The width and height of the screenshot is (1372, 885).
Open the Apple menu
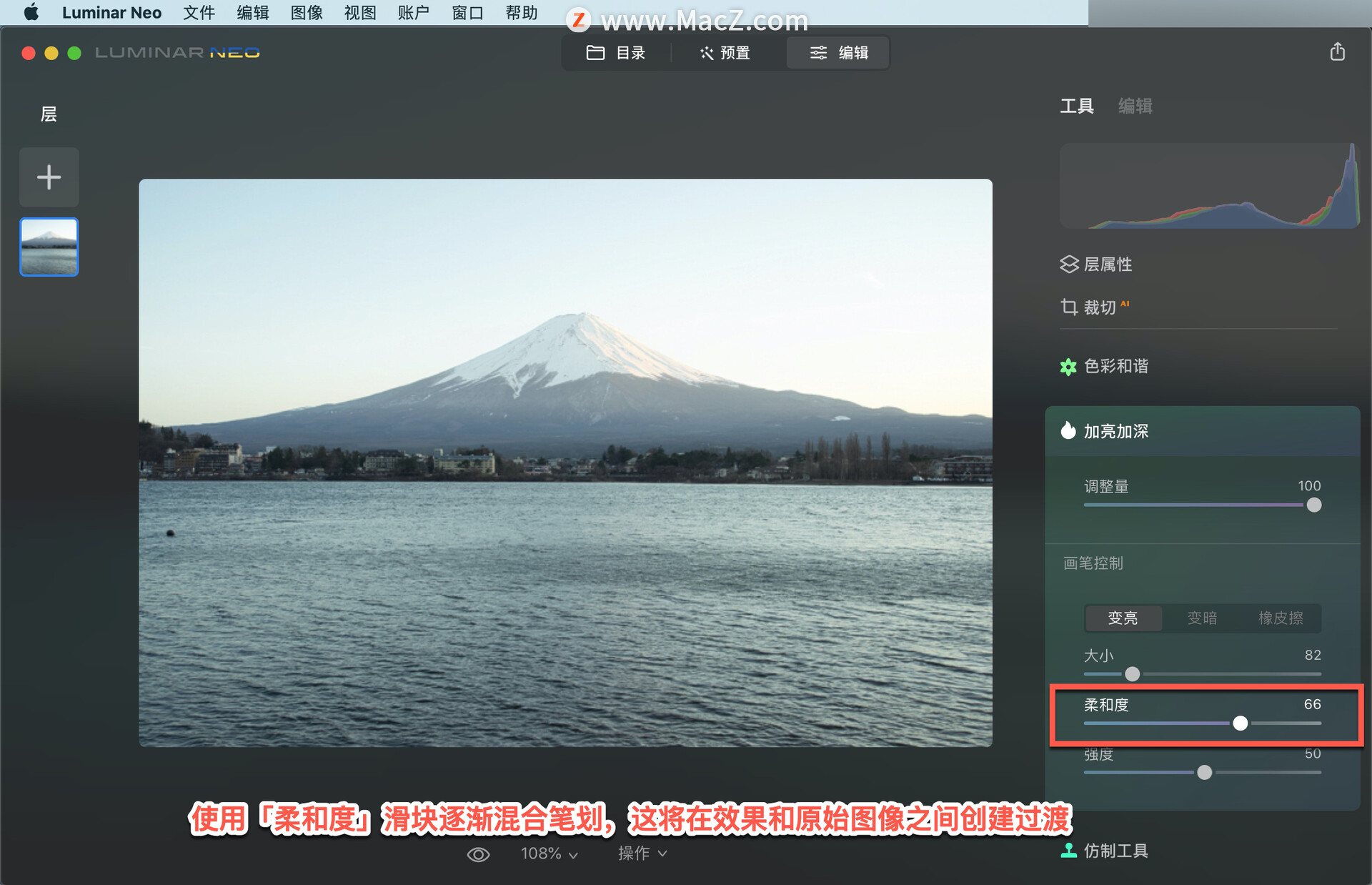31,12
